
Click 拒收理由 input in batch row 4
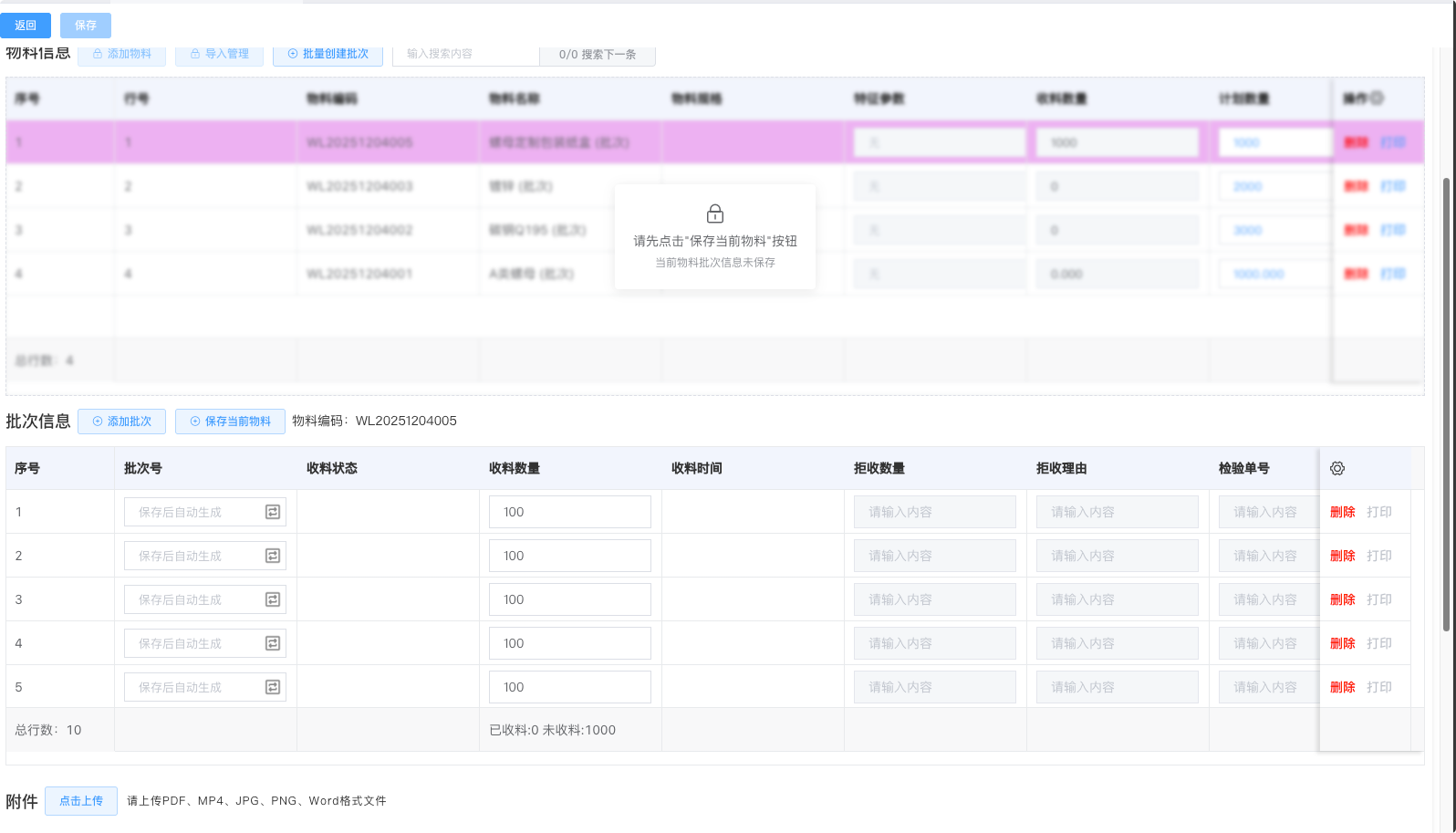(1117, 643)
